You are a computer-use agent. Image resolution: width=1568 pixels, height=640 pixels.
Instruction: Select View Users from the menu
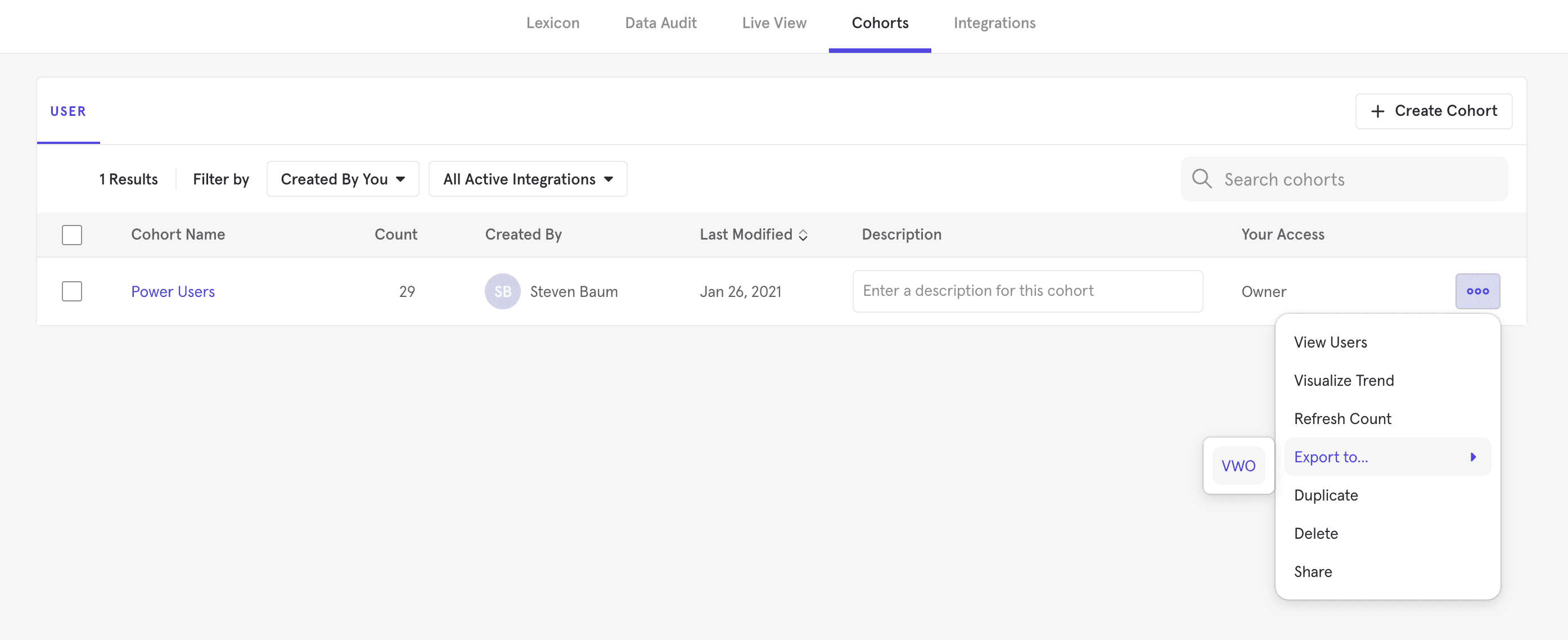(1330, 342)
